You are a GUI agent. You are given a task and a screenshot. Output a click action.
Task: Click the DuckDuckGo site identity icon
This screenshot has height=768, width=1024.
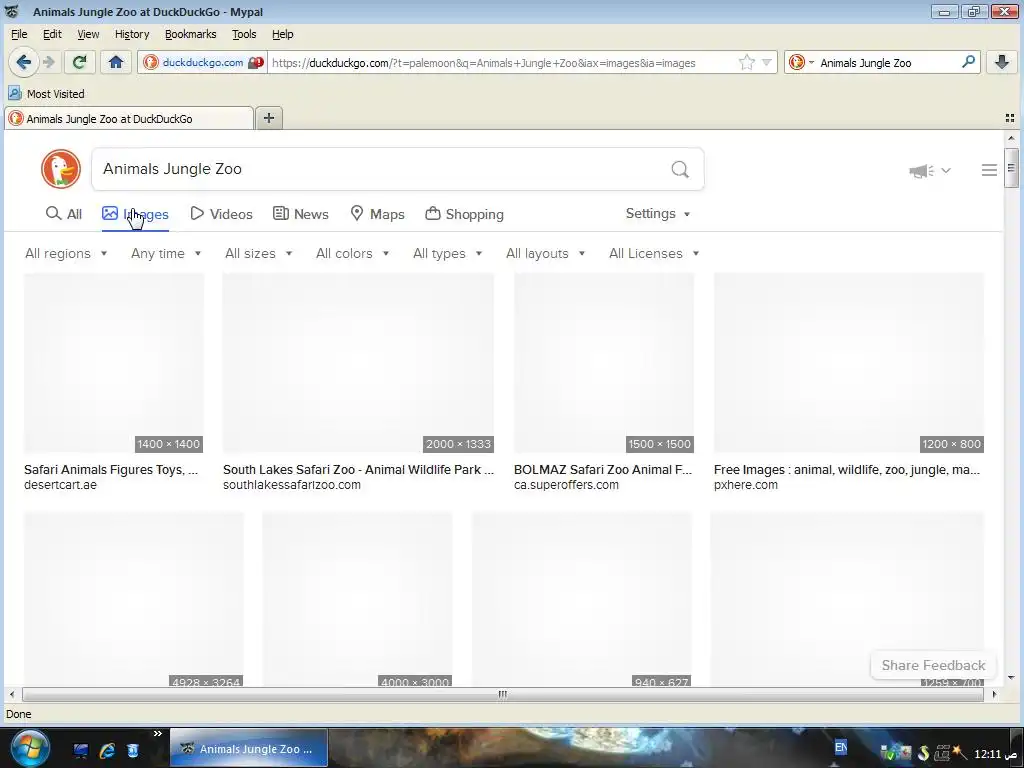[x=151, y=62]
